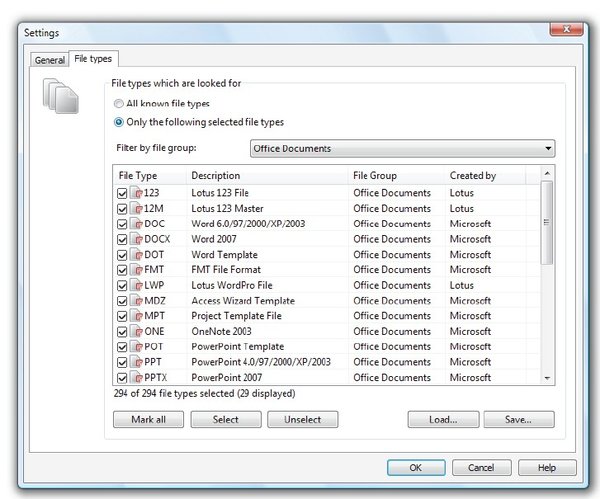
Task: Click the file icon next to DOT
Action: coord(136,255)
